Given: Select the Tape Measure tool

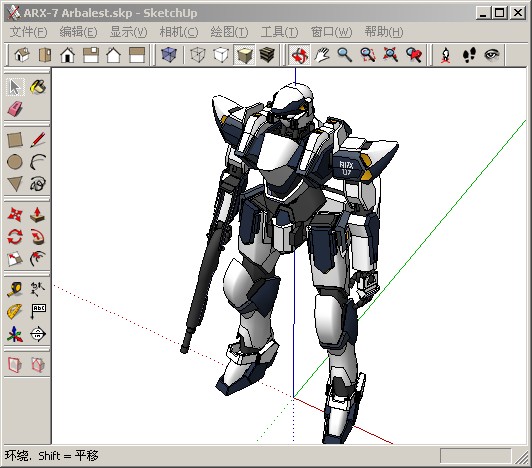Looking at the screenshot, I should 15,289.
